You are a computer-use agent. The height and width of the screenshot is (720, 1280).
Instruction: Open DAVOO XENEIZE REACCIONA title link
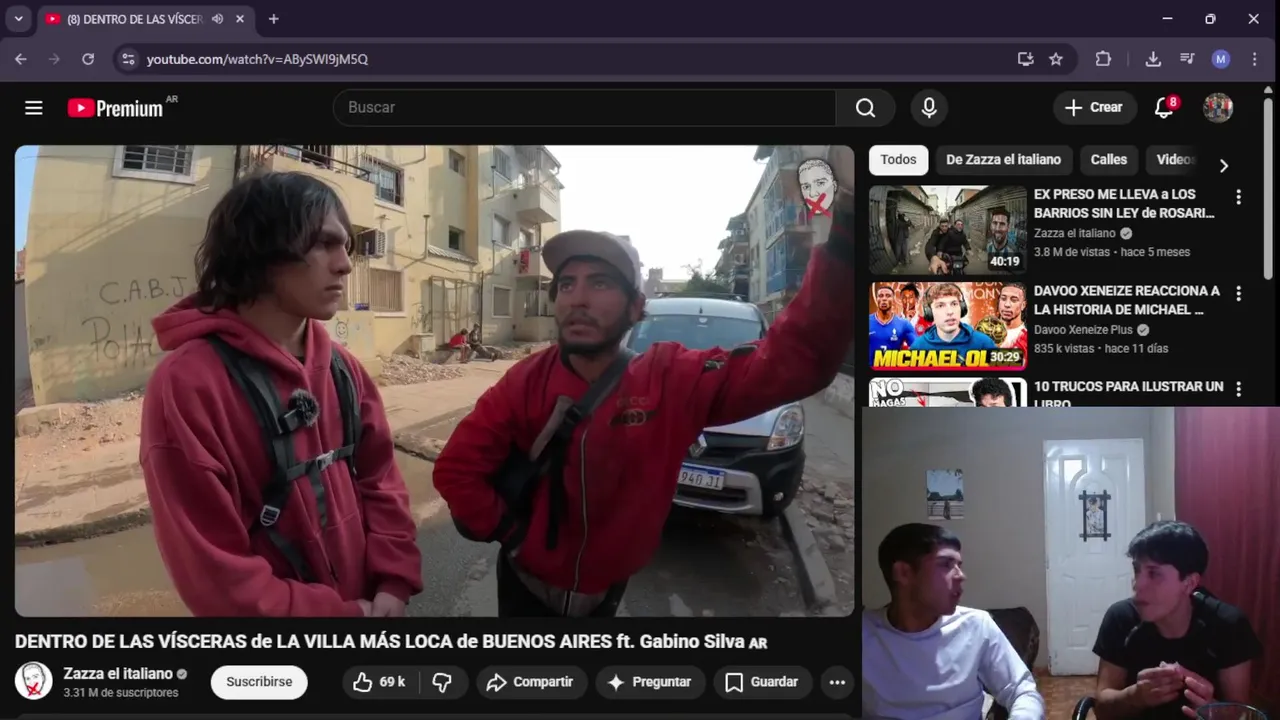(1127, 300)
